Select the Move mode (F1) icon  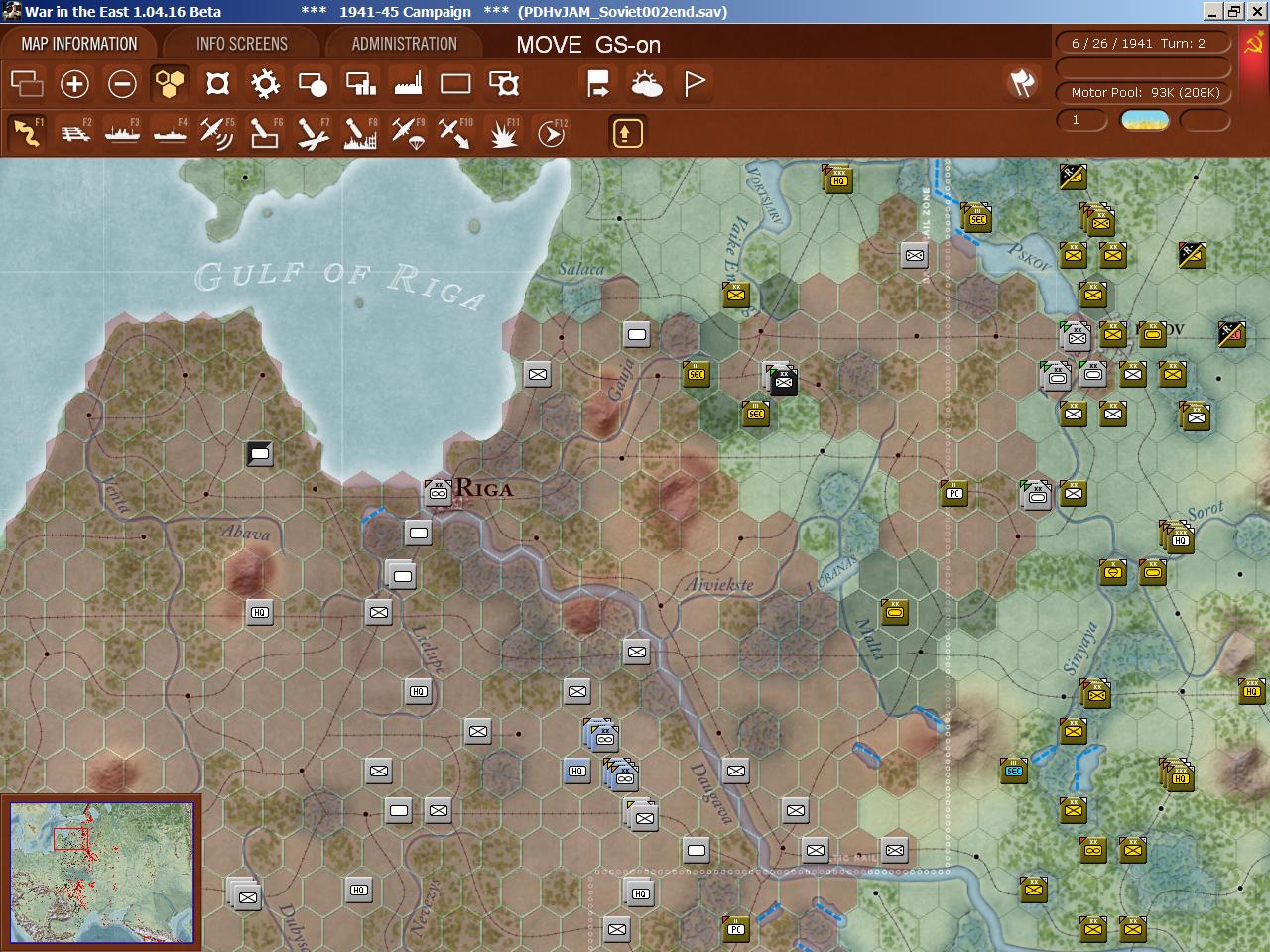click(27, 133)
